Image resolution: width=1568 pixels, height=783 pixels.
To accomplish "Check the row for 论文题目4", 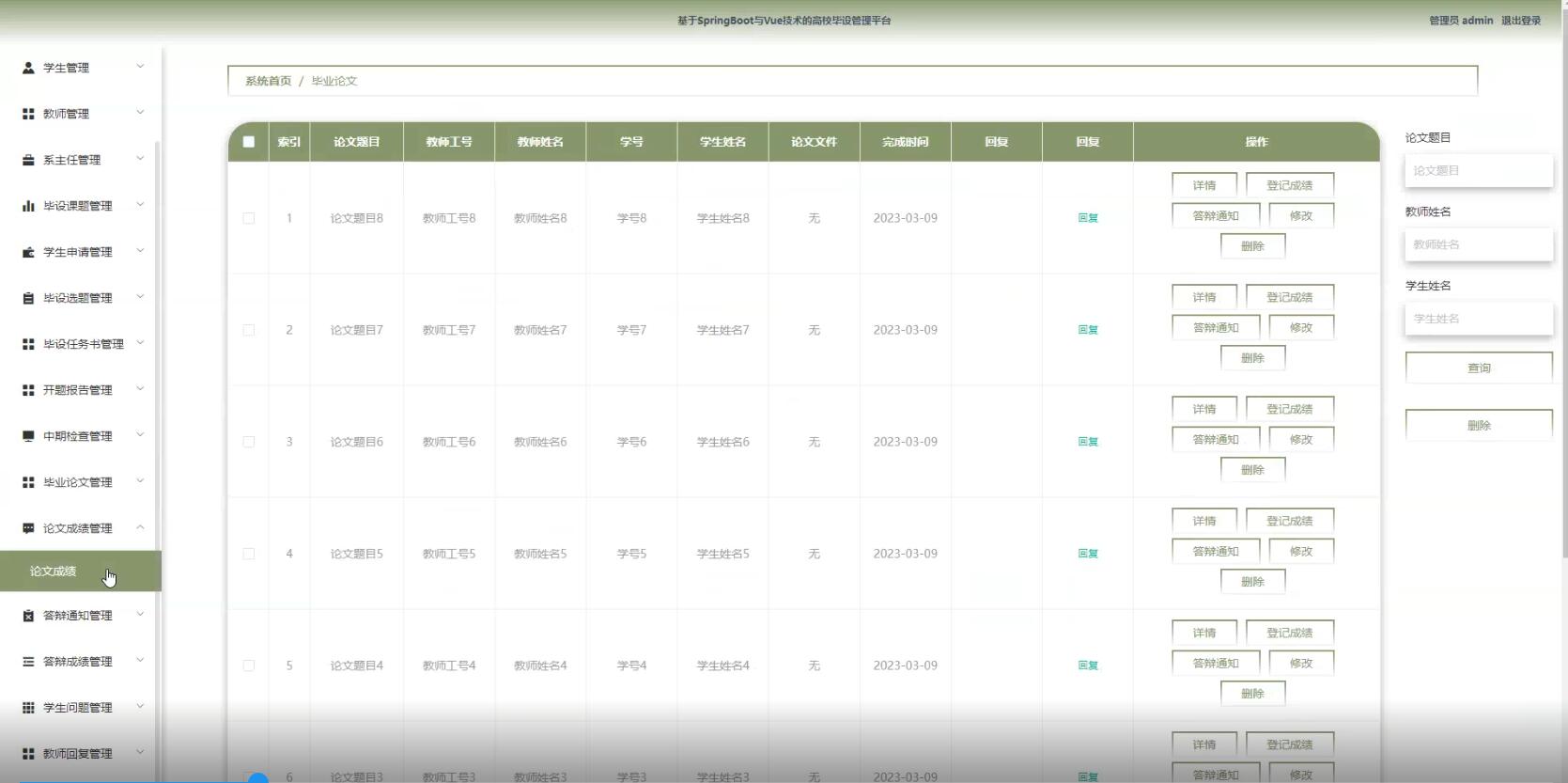I will 249,666.
